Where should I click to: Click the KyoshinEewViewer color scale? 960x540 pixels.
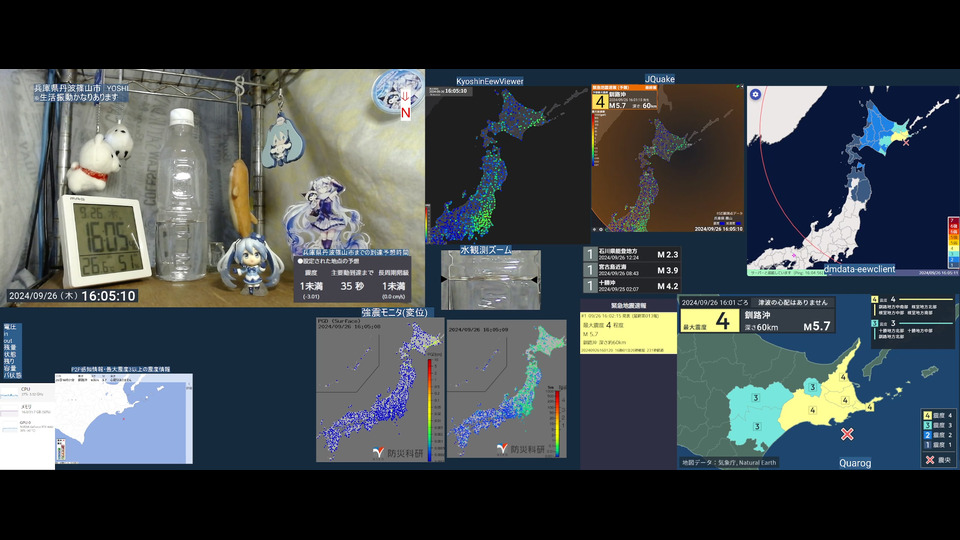(x=427, y=223)
